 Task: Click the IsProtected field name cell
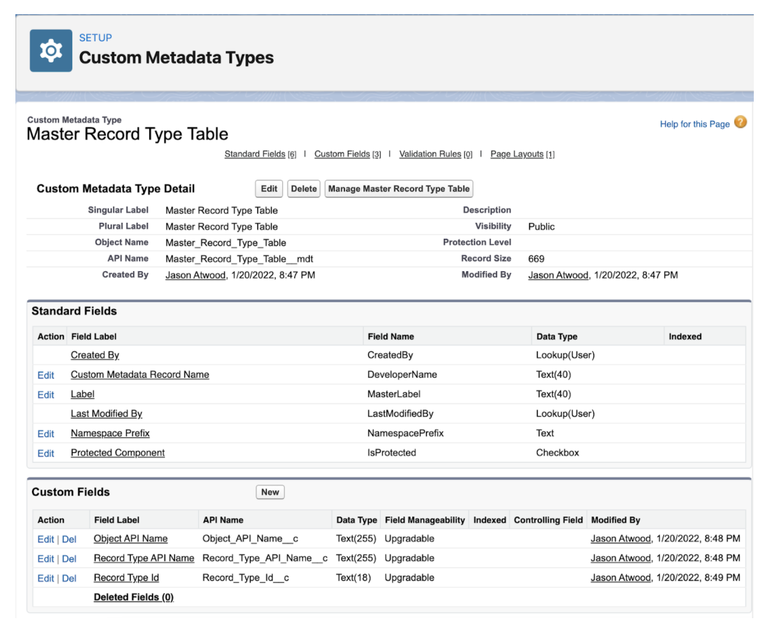pos(391,453)
